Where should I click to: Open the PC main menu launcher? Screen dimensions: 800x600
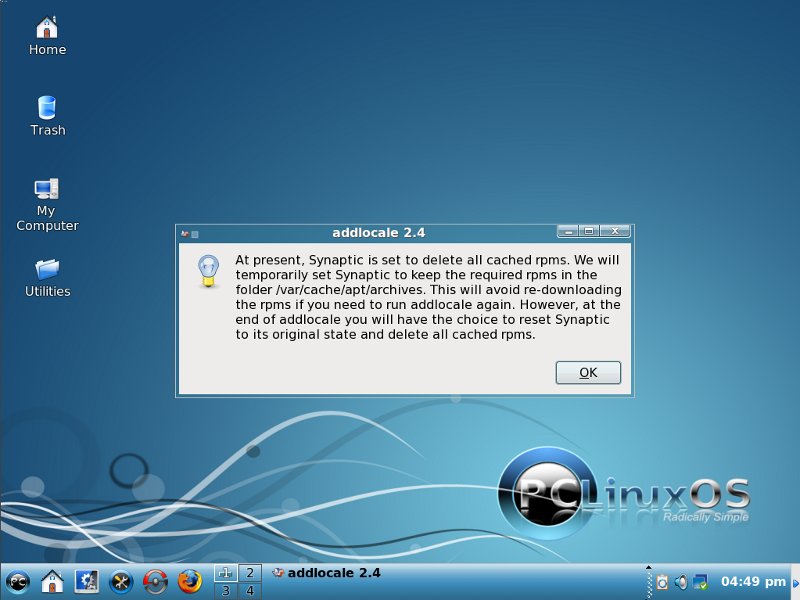point(17,580)
